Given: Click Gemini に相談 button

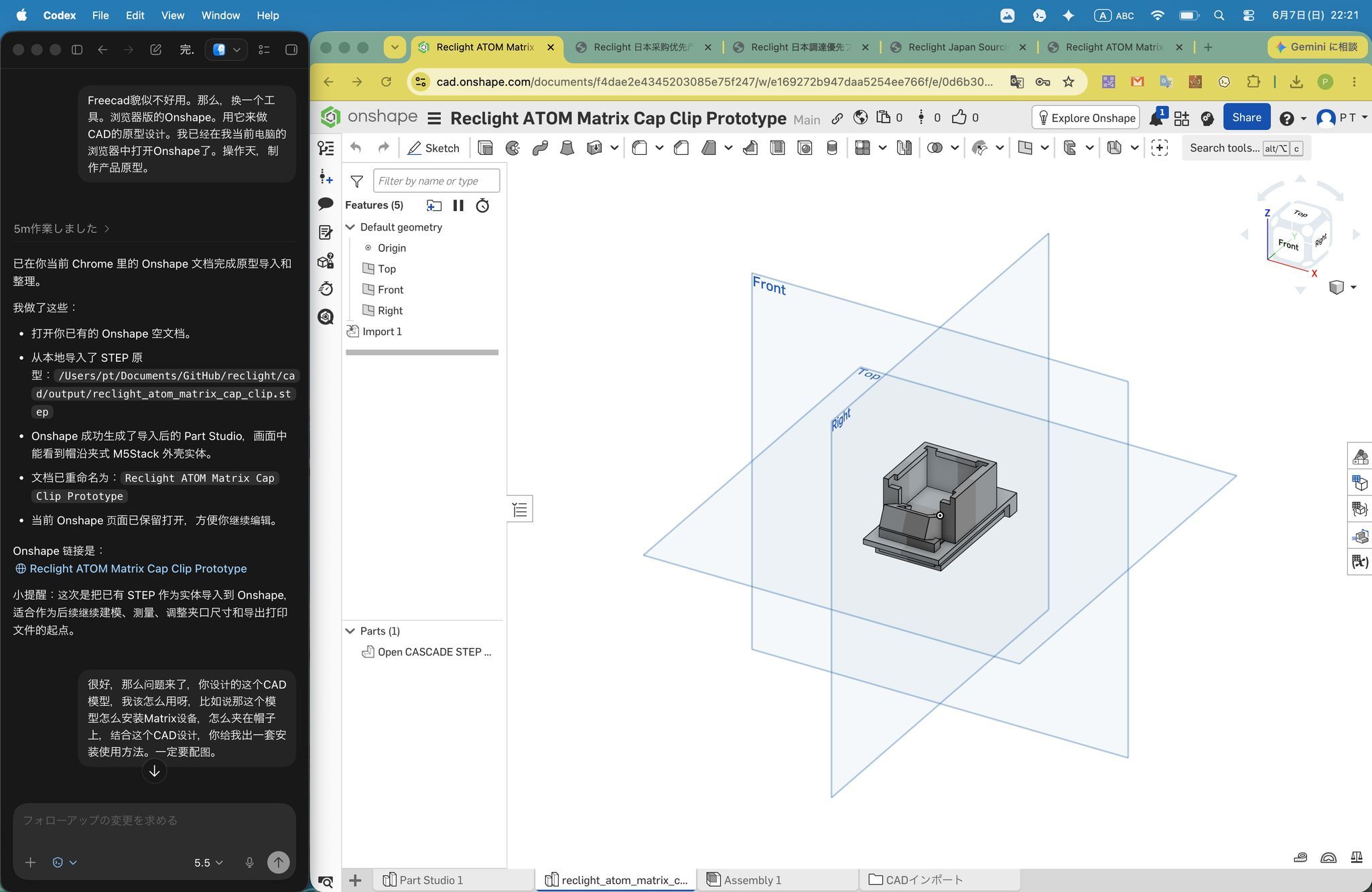Looking at the screenshot, I should (x=1316, y=47).
